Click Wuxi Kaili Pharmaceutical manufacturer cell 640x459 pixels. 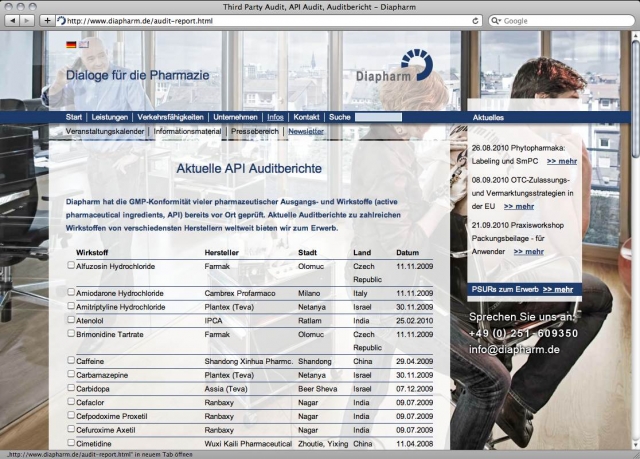[248, 444]
